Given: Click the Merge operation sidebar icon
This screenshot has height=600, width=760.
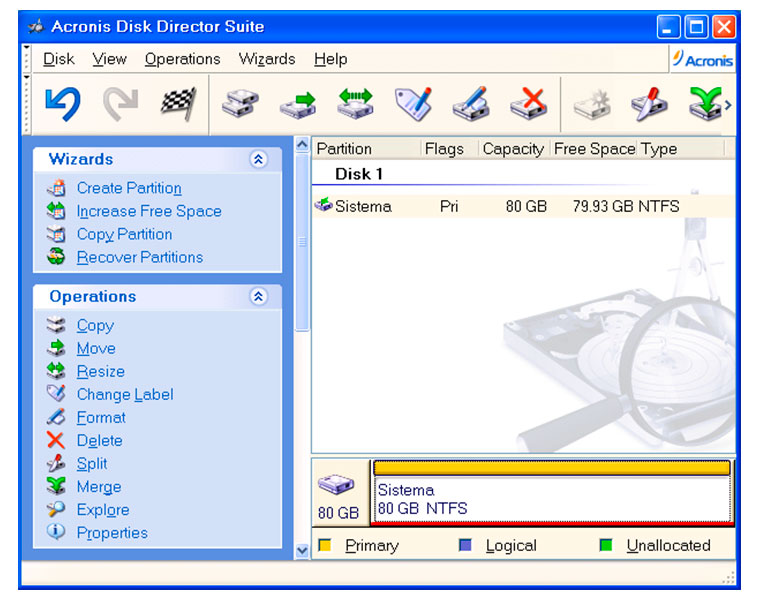Looking at the screenshot, I should coord(56,486).
